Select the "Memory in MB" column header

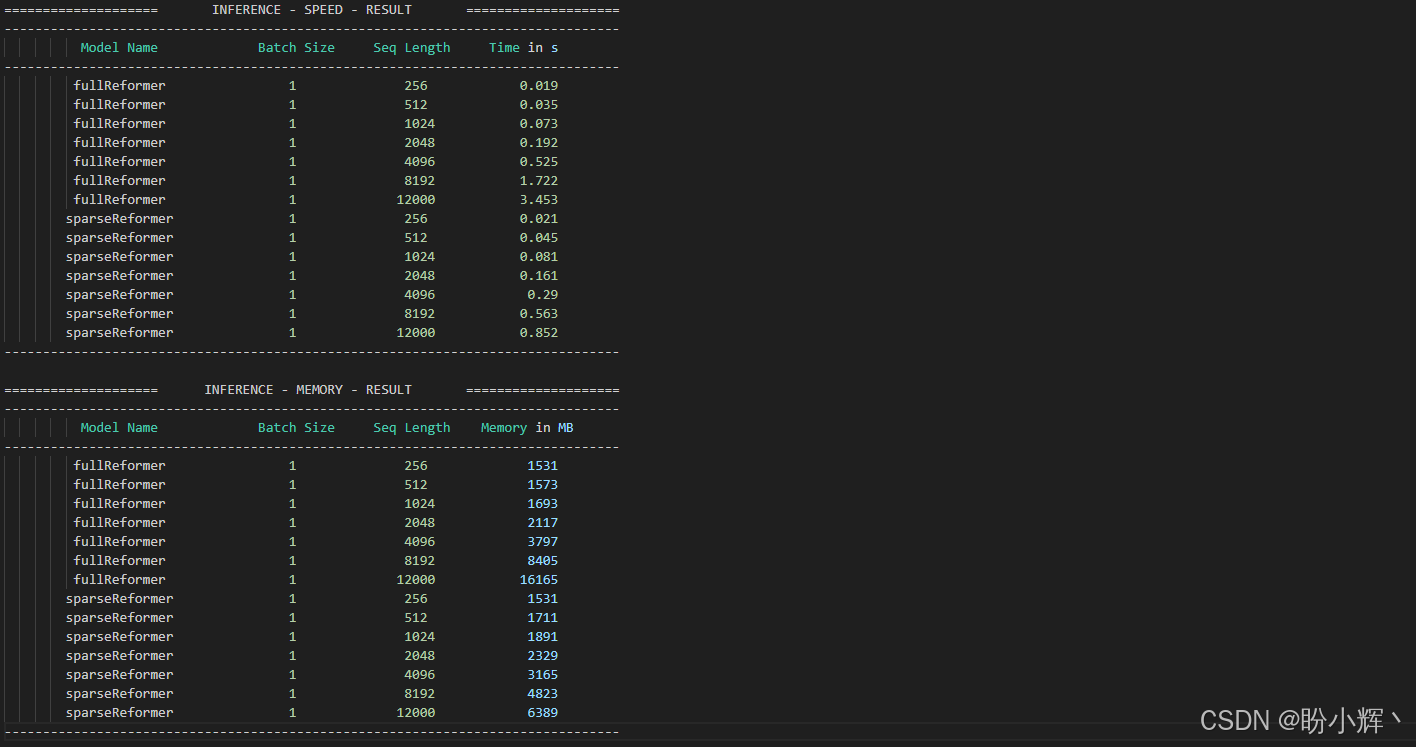click(527, 428)
